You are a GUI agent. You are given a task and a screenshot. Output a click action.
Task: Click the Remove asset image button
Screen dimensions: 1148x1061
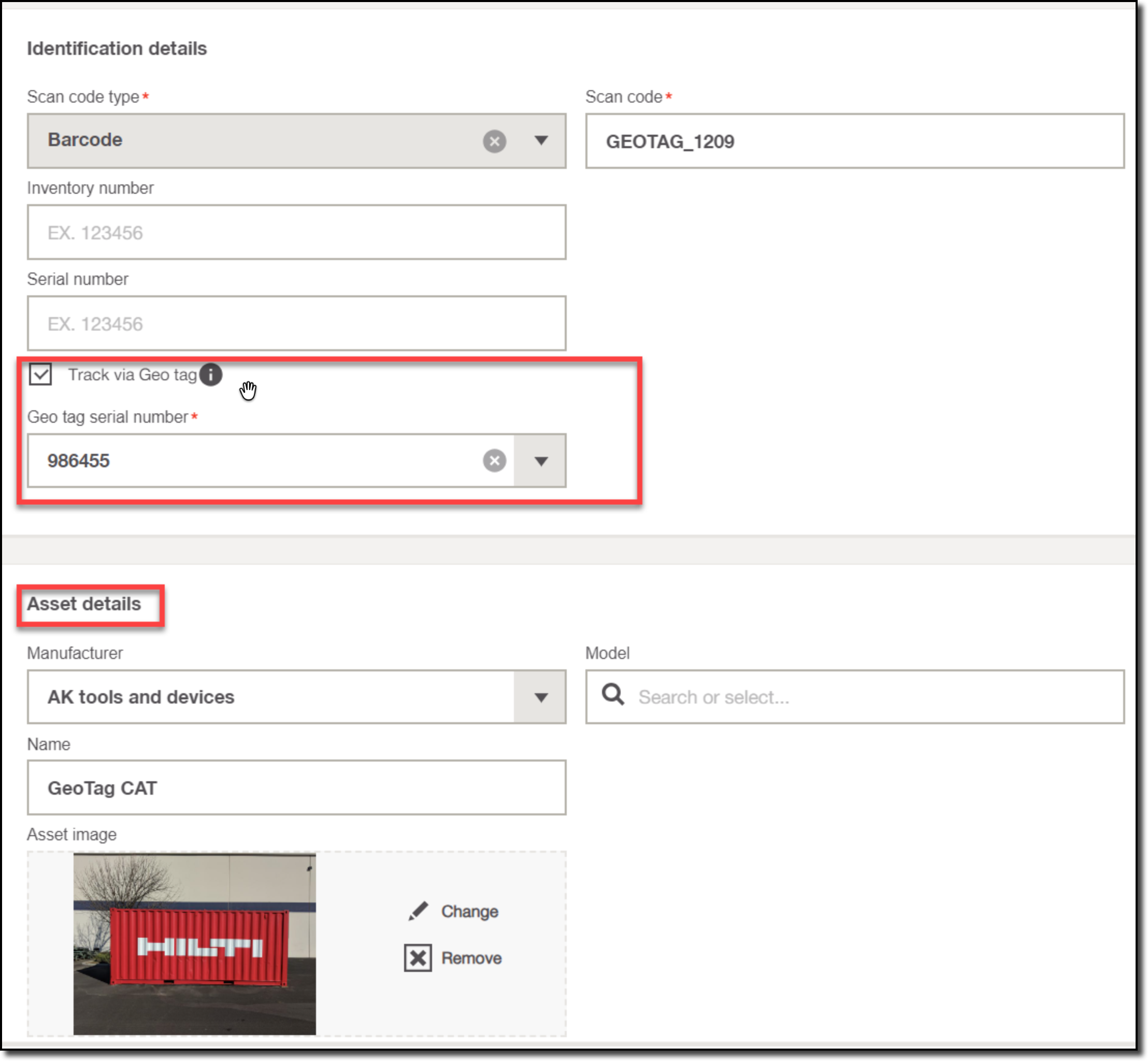tap(471, 958)
